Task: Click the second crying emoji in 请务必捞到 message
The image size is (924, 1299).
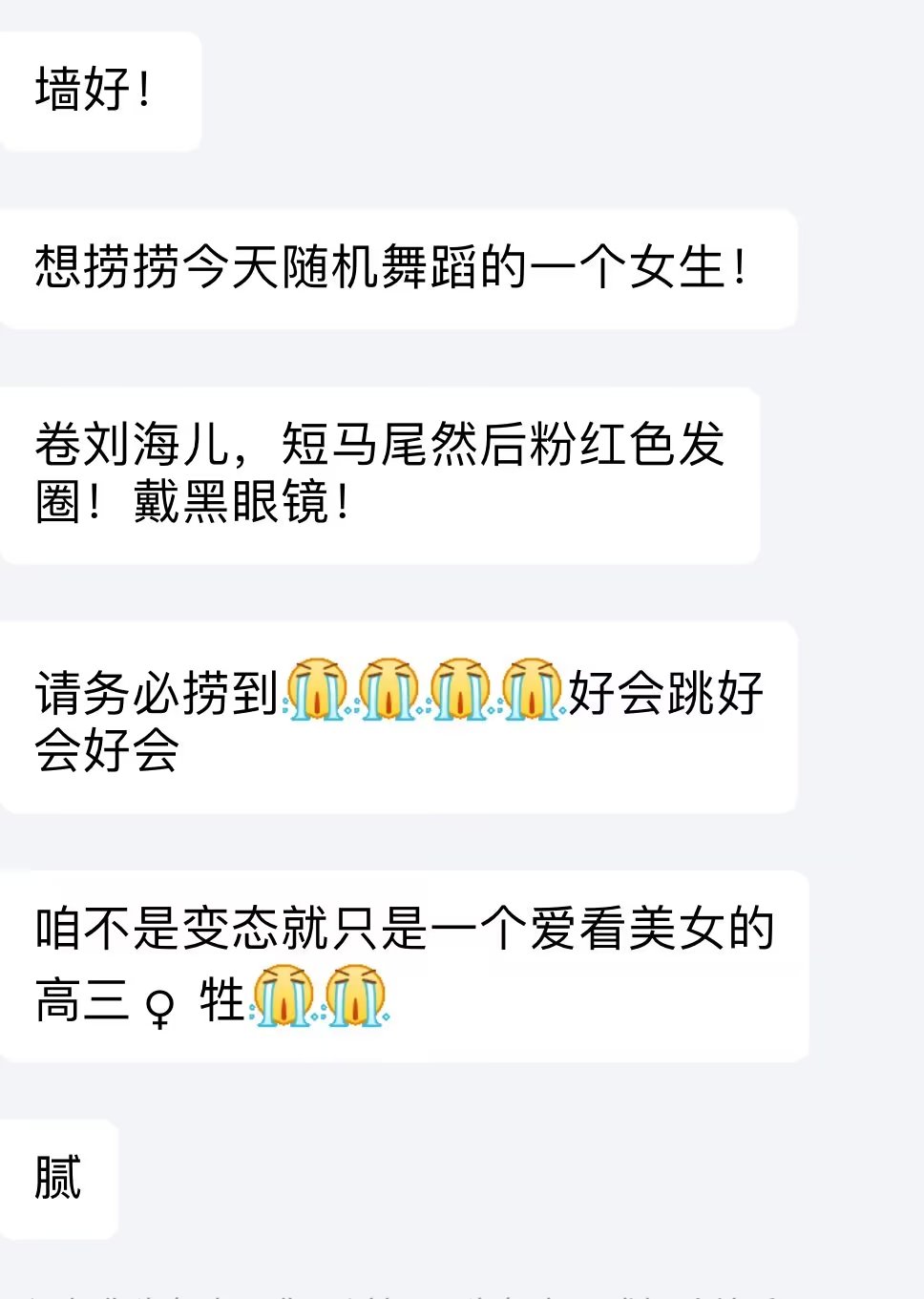Action: tap(388, 689)
